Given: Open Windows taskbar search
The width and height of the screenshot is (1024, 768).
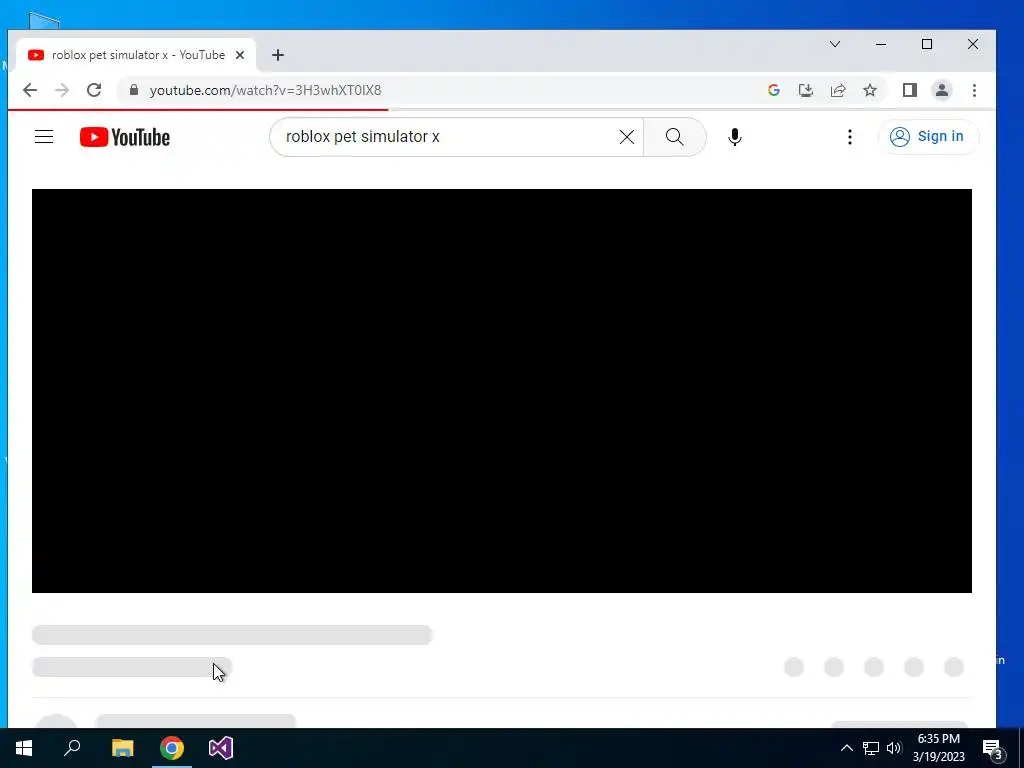Looking at the screenshot, I should click(72, 748).
